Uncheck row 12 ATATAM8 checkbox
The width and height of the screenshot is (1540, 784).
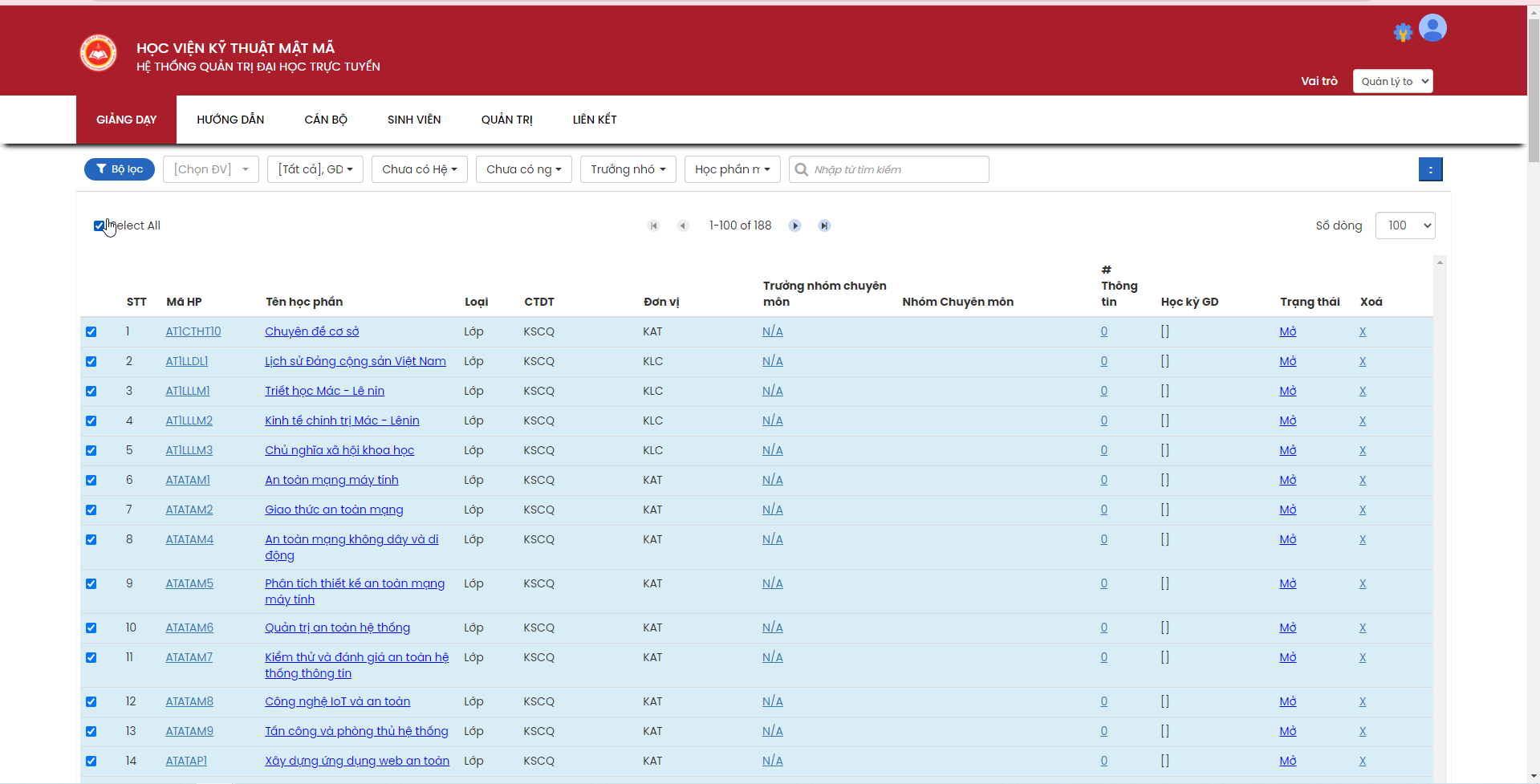91,702
